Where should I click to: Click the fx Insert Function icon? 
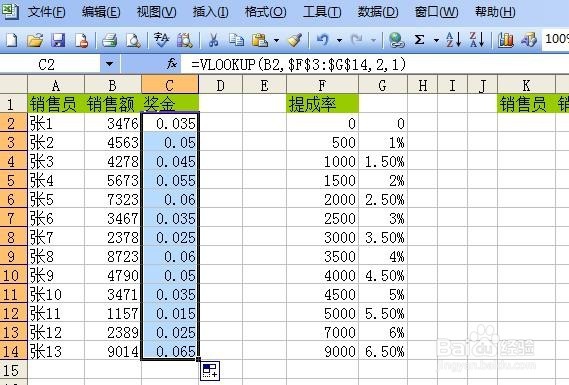click(172, 64)
